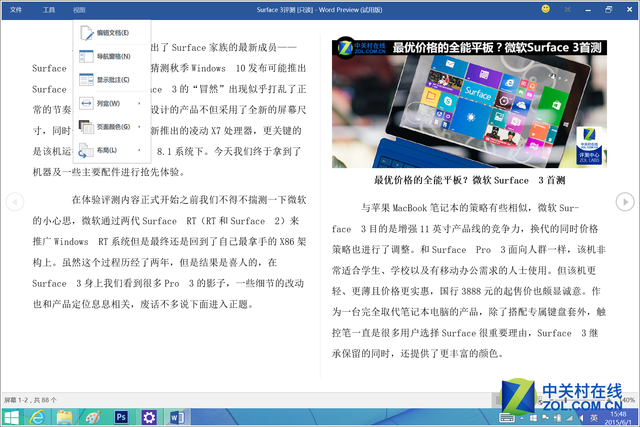
Task: Click the smiley feedback icon in title bar
Action: pos(545,9)
